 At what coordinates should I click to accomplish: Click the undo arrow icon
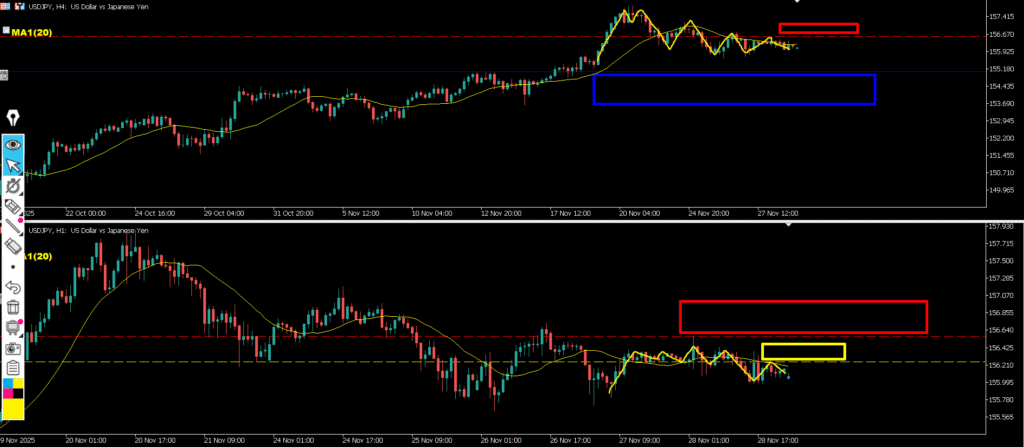click(13, 287)
